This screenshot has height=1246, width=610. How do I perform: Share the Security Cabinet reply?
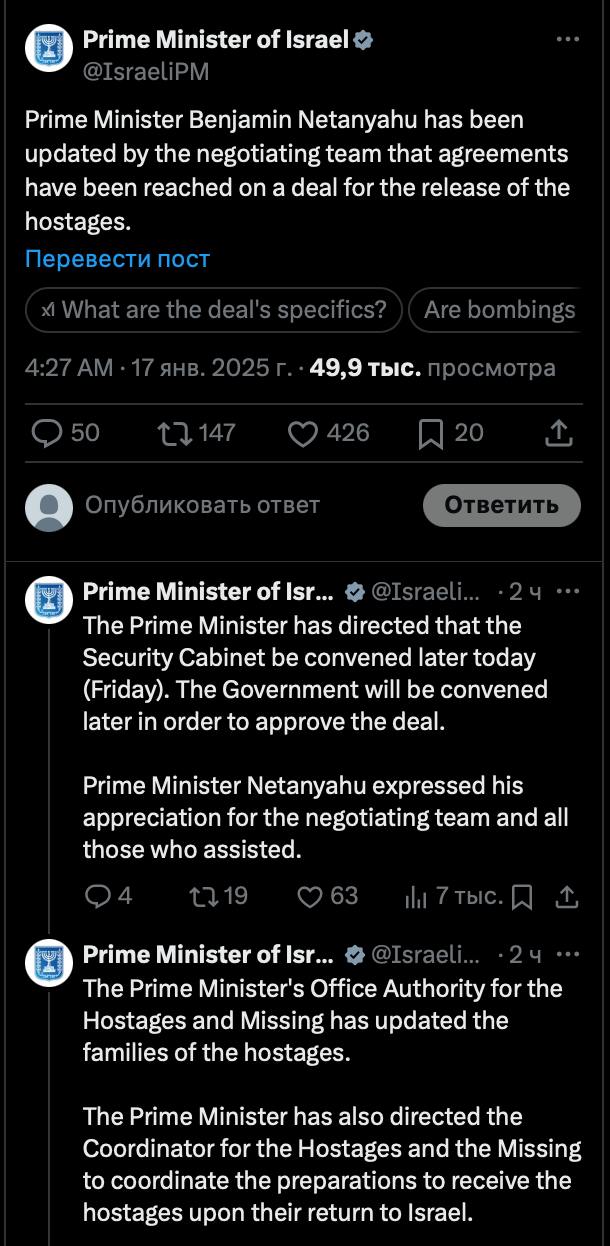pos(566,896)
